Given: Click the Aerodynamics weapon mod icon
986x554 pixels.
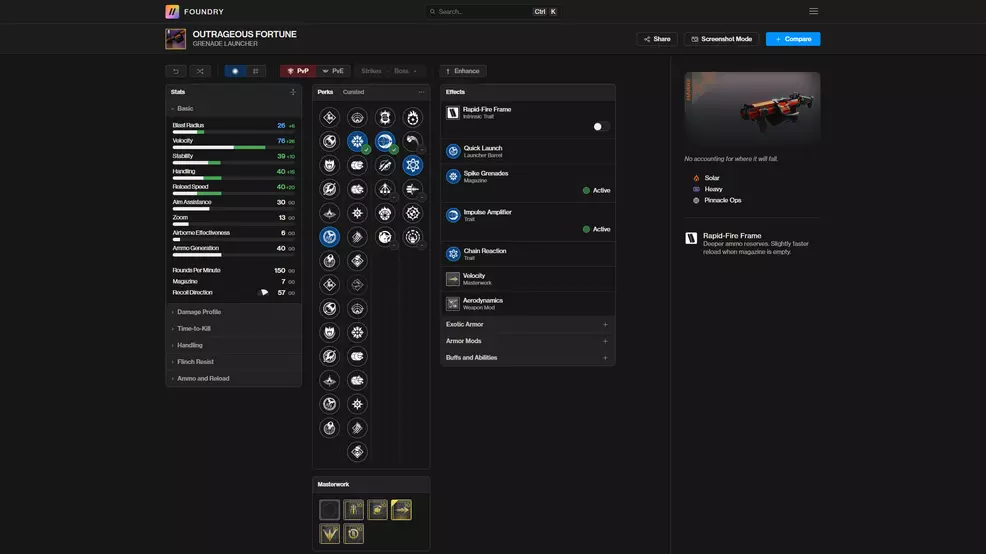Looking at the screenshot, I should pos(453,304).
